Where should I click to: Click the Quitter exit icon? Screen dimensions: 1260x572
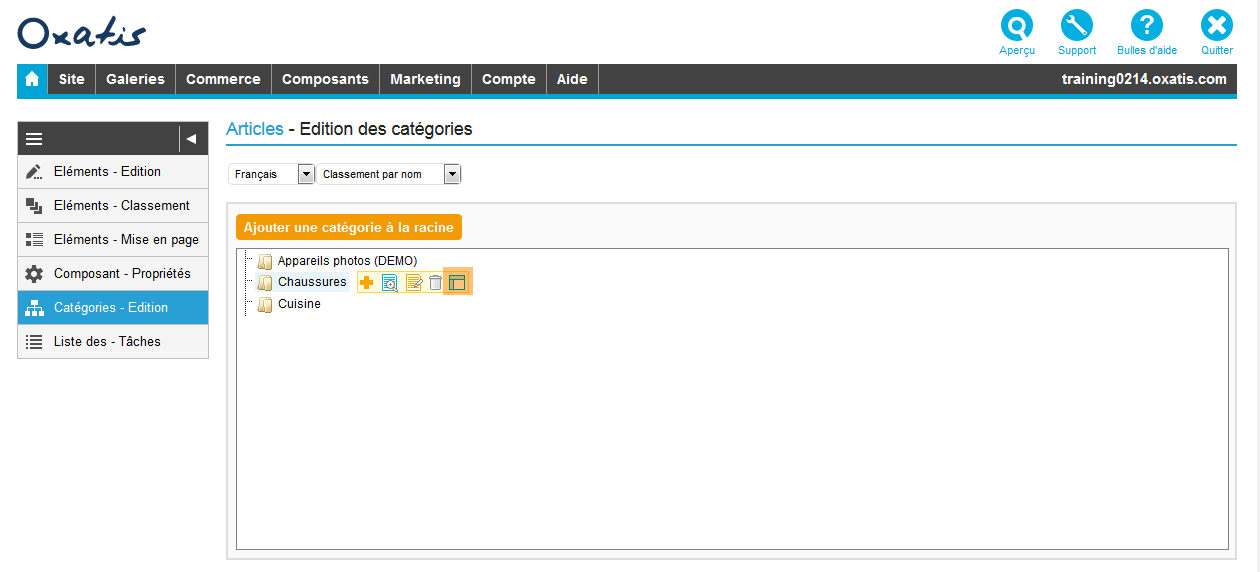pos(1217,26)
